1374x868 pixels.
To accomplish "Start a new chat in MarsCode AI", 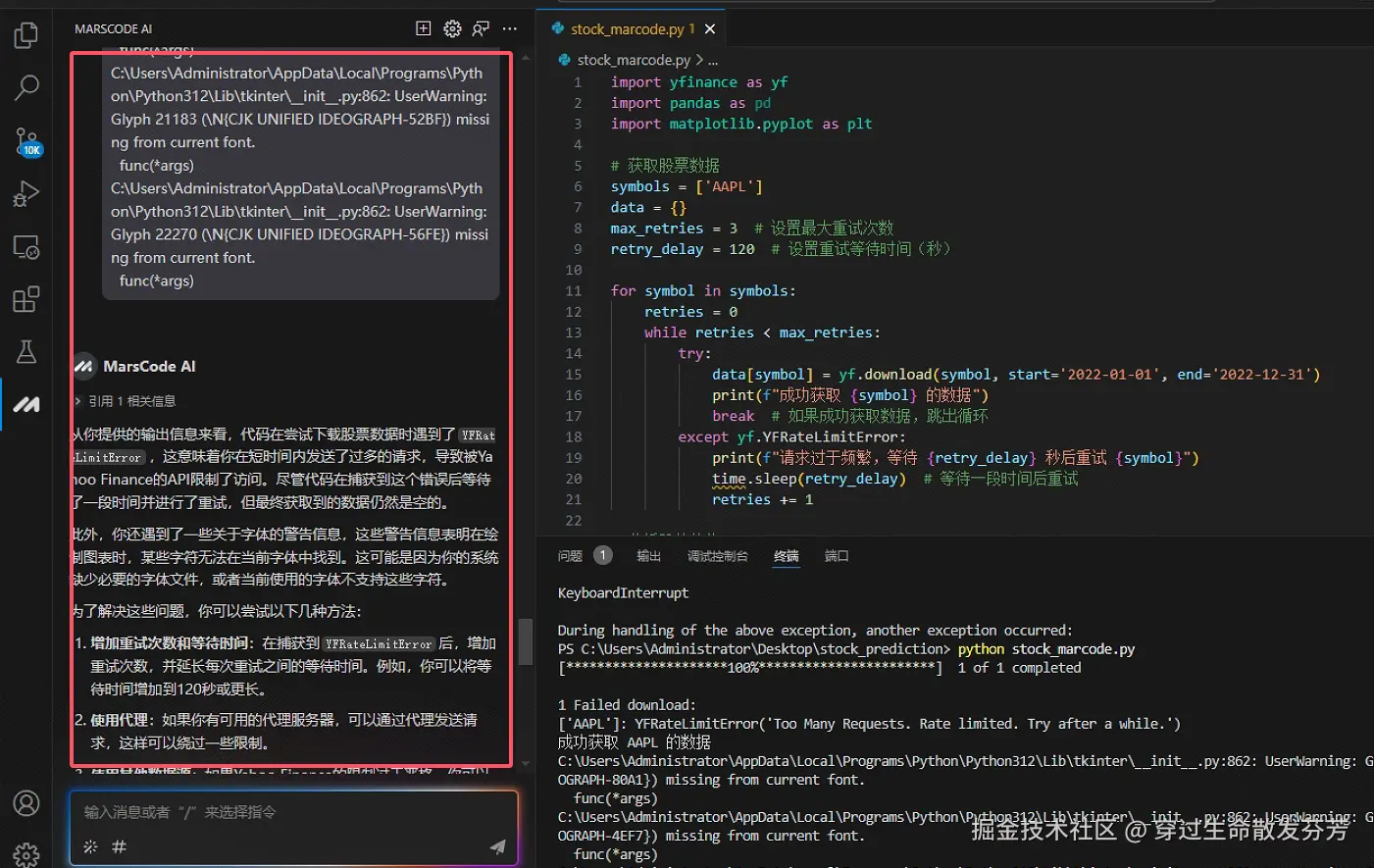I will point(424,28).
